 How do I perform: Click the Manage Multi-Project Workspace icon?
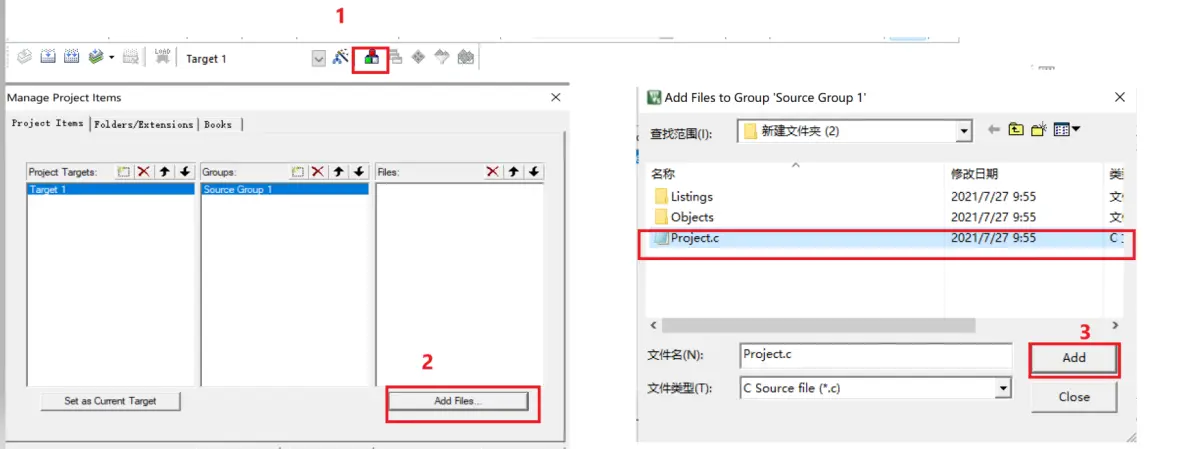pyautogui.click(x=395, y=57)
